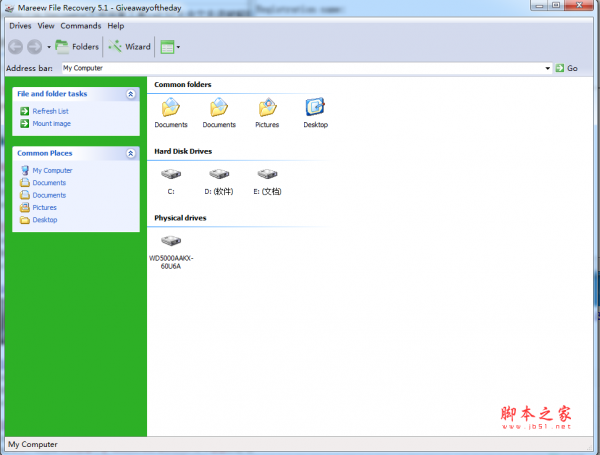Maximize the Mareew File Recovery window
This screenshot has width=600, height=455.
click(x=556, y=6)
